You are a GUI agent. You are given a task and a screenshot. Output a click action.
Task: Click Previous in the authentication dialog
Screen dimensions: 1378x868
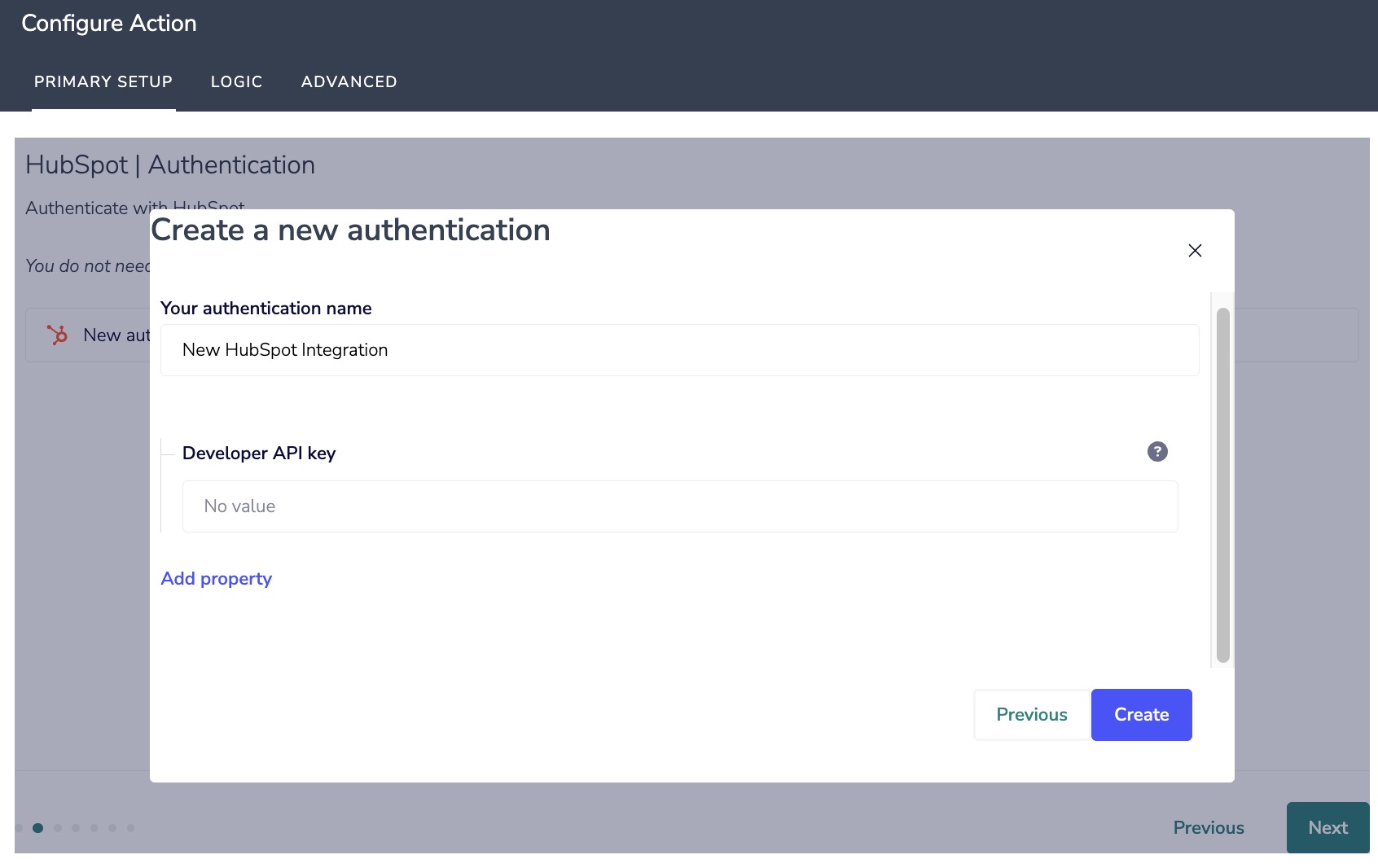[x=1032, y=715]
